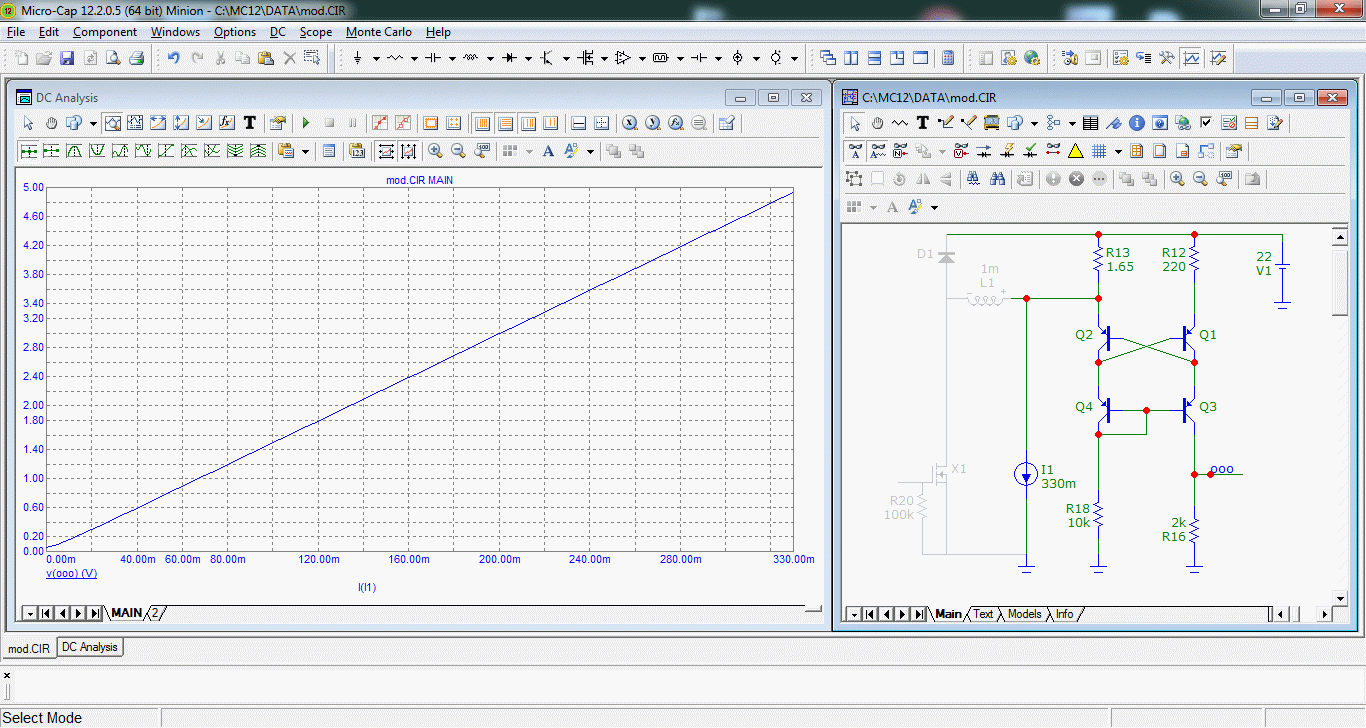Screen dimensions: 1366x728
Task: Click the Undo arrow icon
Action: click(x=173, y=58)
